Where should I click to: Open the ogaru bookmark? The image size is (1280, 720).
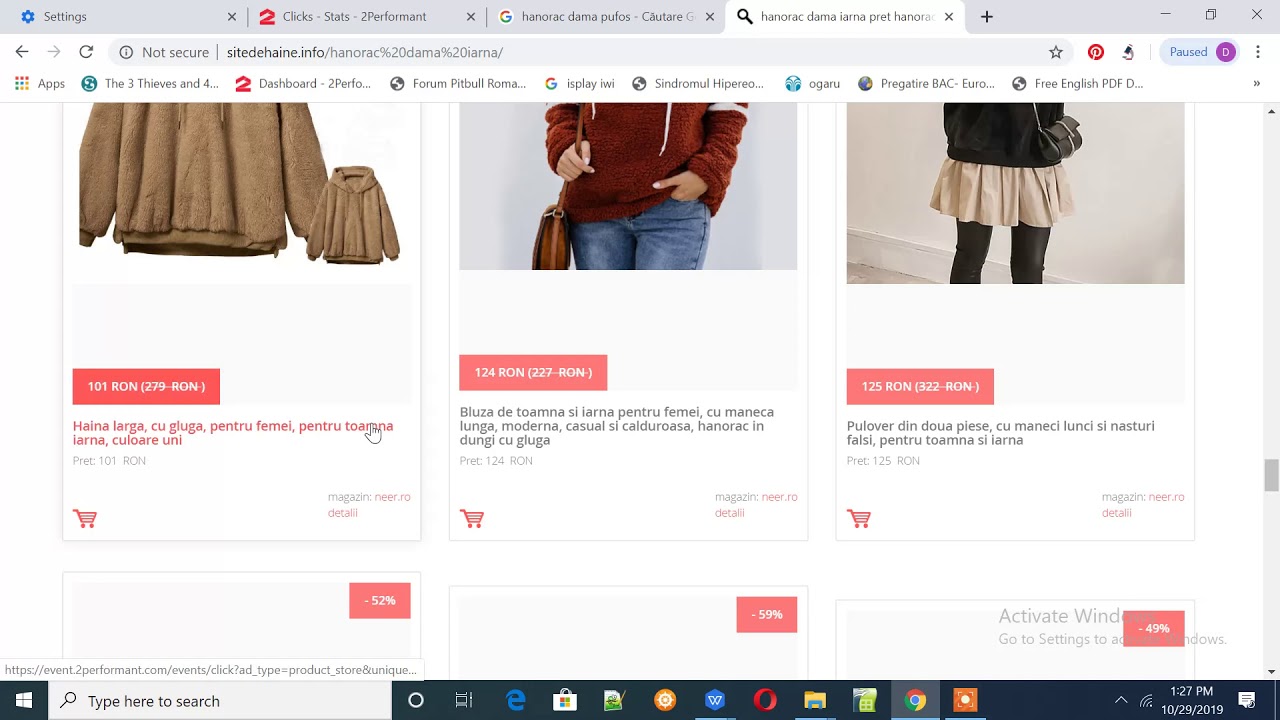tap(813, 84)
